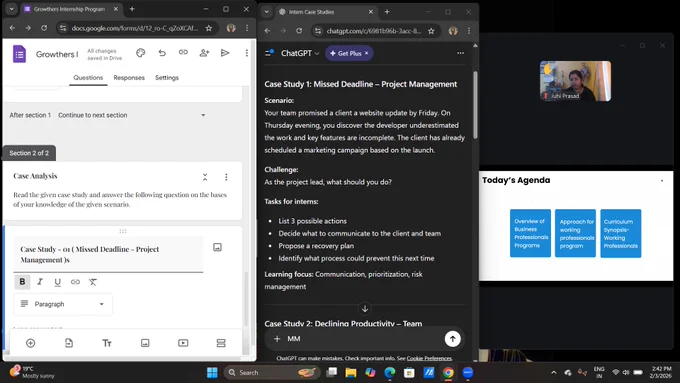
Task: Open the weather widget on taskbar
Action: (x=33, y=372)
